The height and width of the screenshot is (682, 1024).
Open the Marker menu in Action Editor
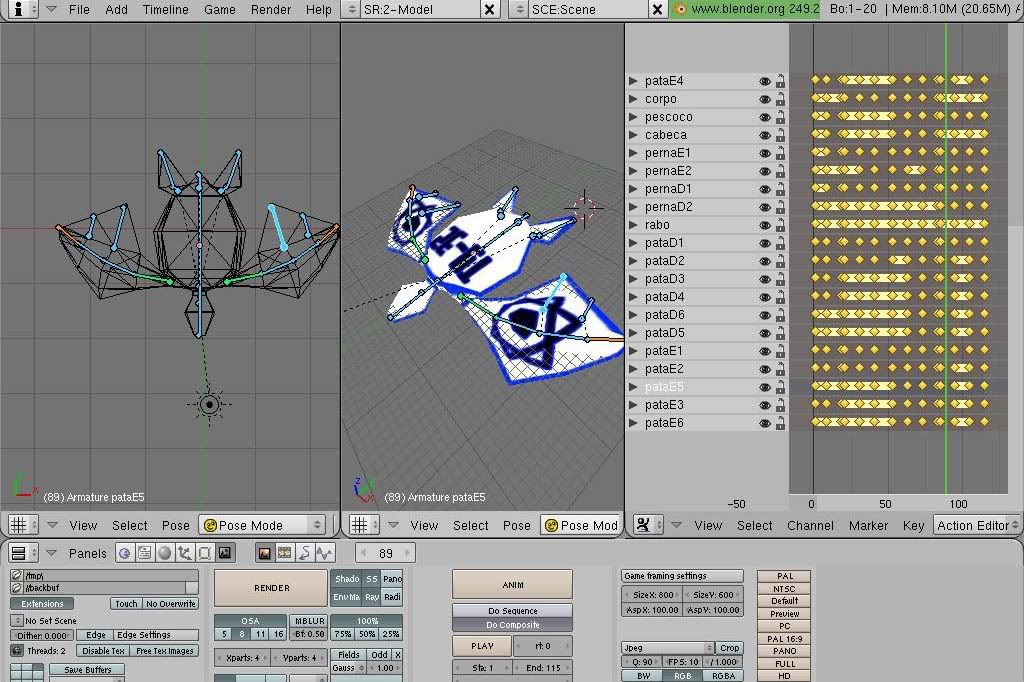point(868,525)
